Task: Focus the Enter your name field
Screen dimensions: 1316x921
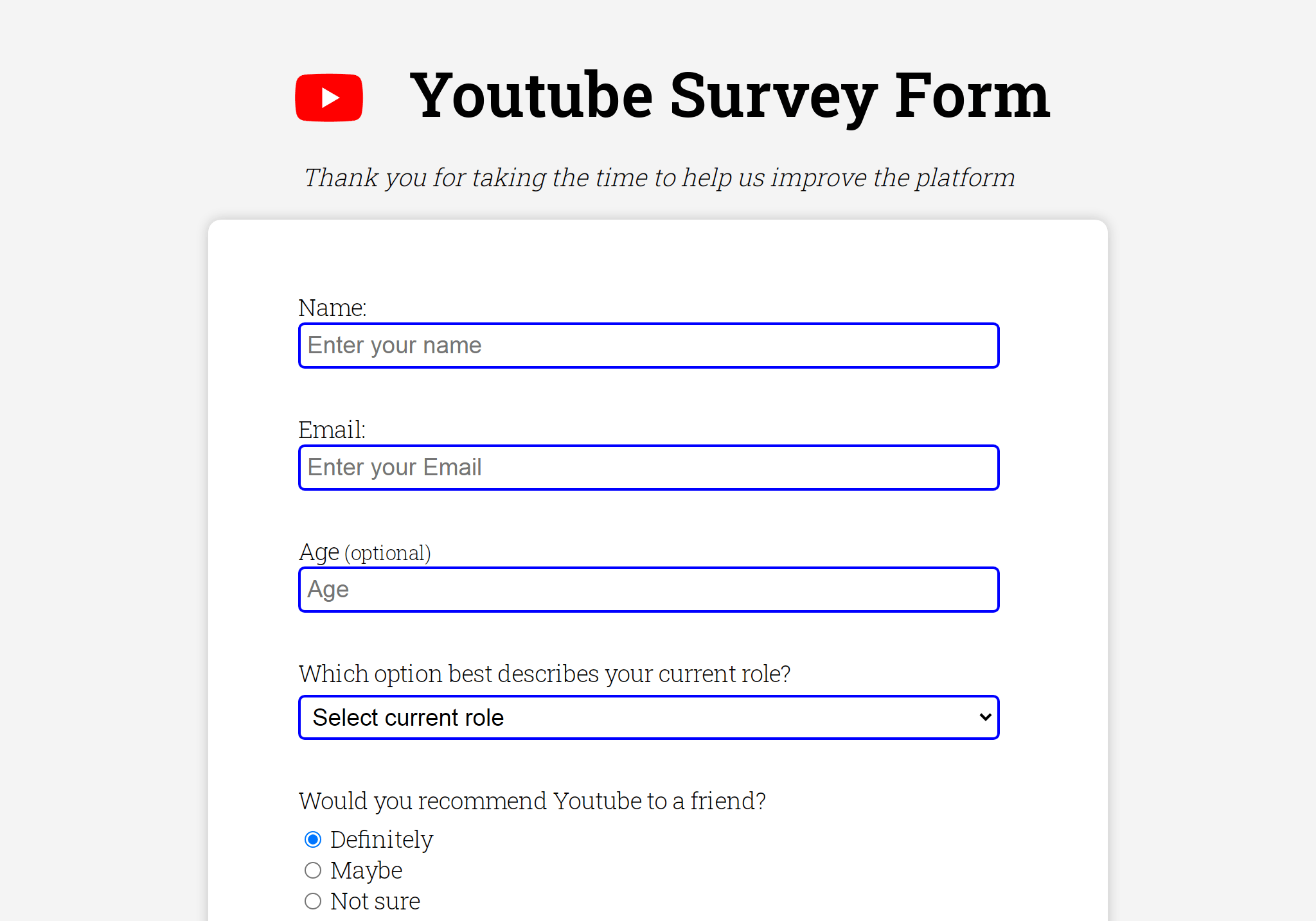Action: coord(648,346)
